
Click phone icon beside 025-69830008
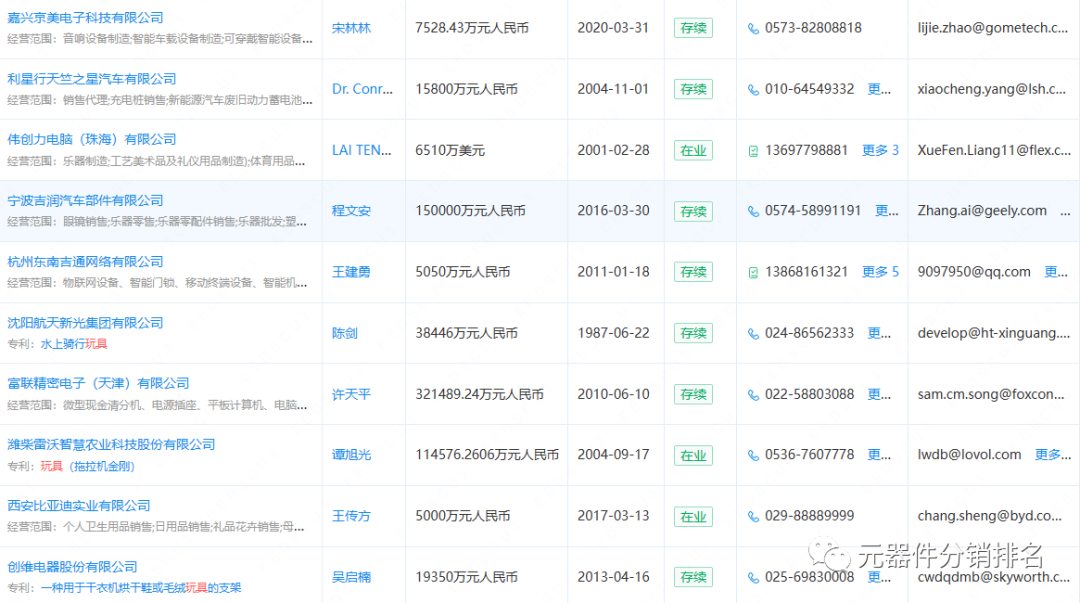(754, 578)
